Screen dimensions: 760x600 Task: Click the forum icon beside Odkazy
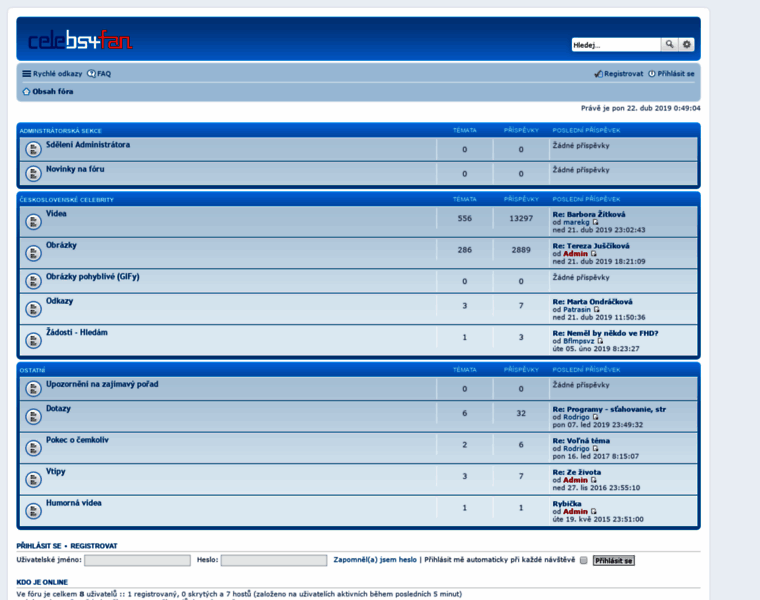coord(33,309)
